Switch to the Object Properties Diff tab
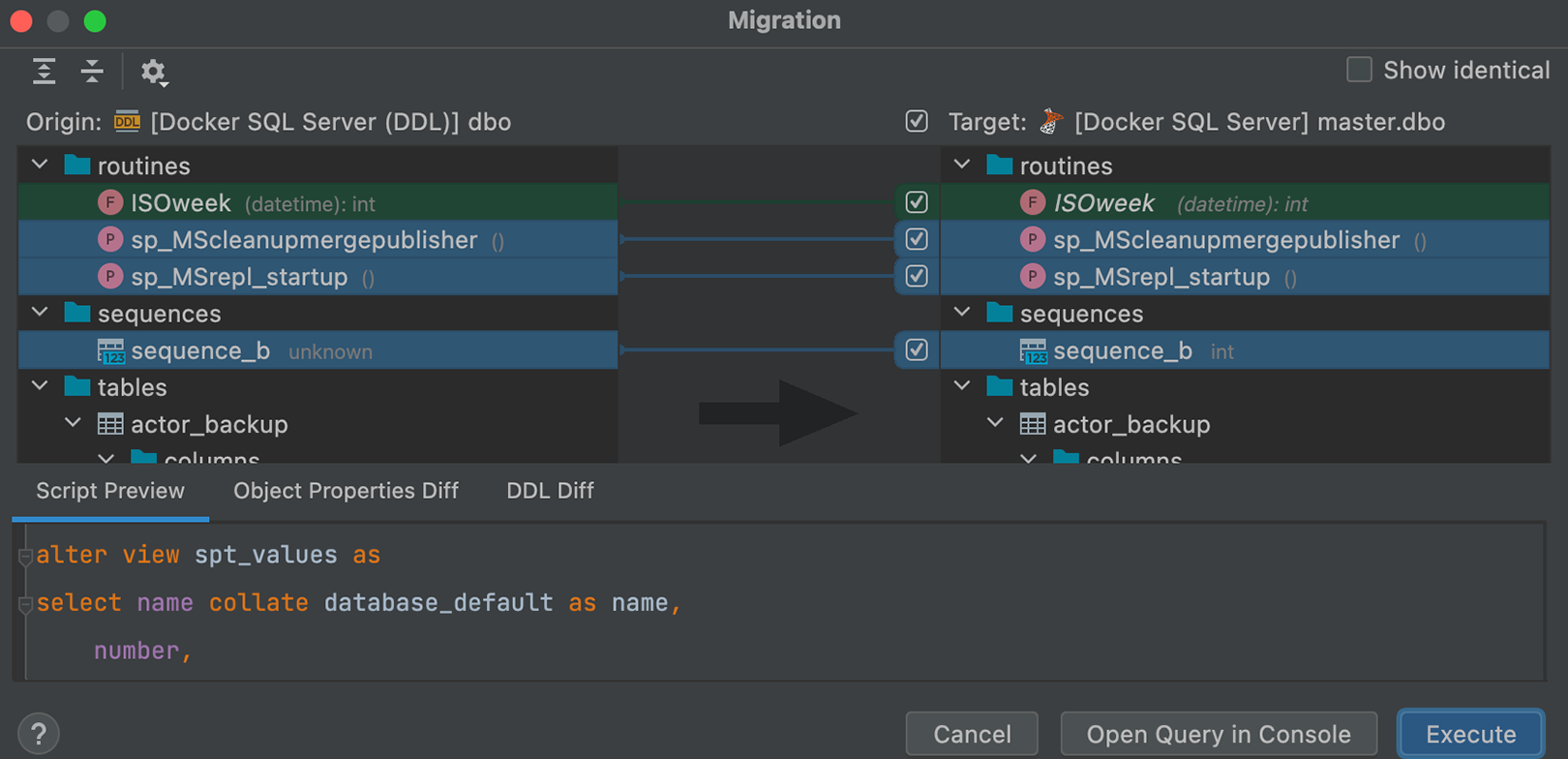This screenshot has height=759, width=1568. (x=346, y=491)
